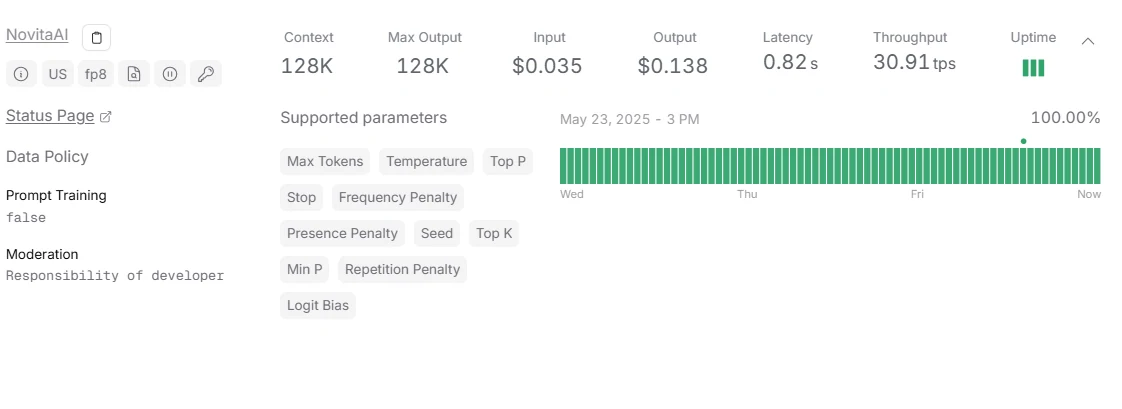Open the Status Page link
The height and width of the screenshot is (409, 1122).
coord(50,116)
